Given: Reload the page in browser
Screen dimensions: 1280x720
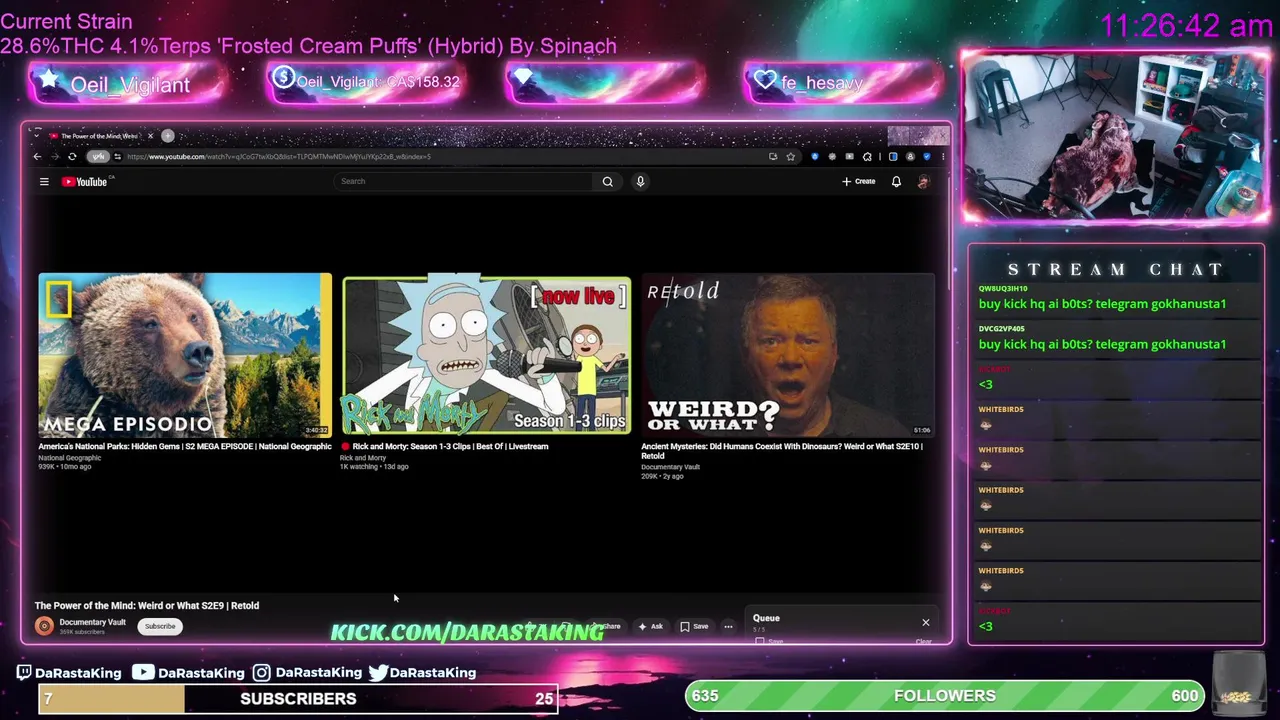Looking at the screenshot, I should (x=72, y=157).
